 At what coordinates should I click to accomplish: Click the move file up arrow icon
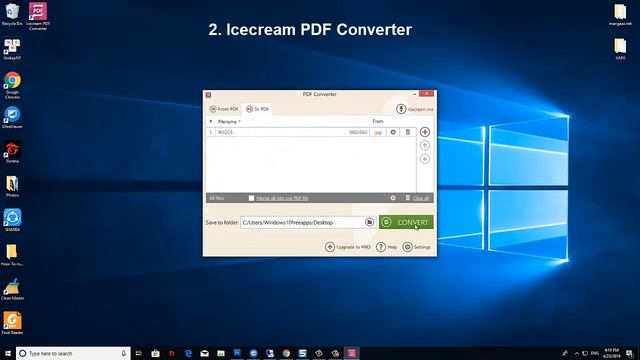tap(424, 145)
